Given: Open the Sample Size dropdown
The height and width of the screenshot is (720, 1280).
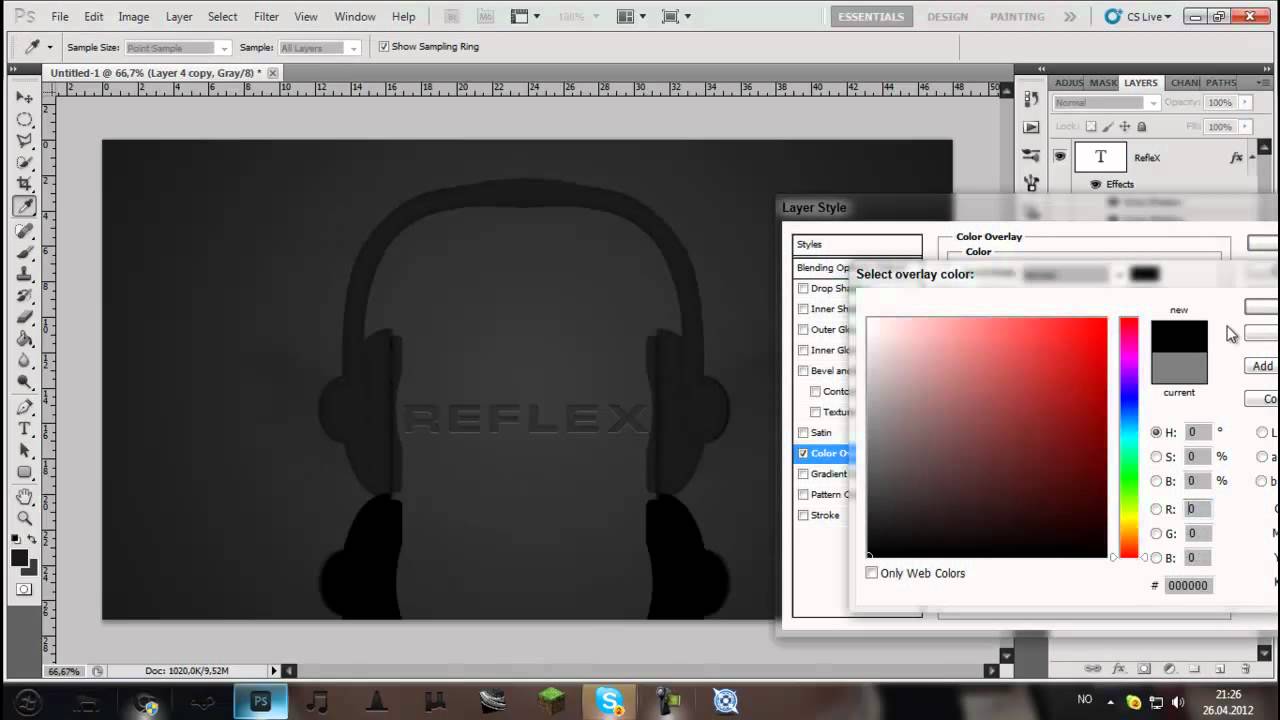Looking at the screenshot, I should click(178, 48).
